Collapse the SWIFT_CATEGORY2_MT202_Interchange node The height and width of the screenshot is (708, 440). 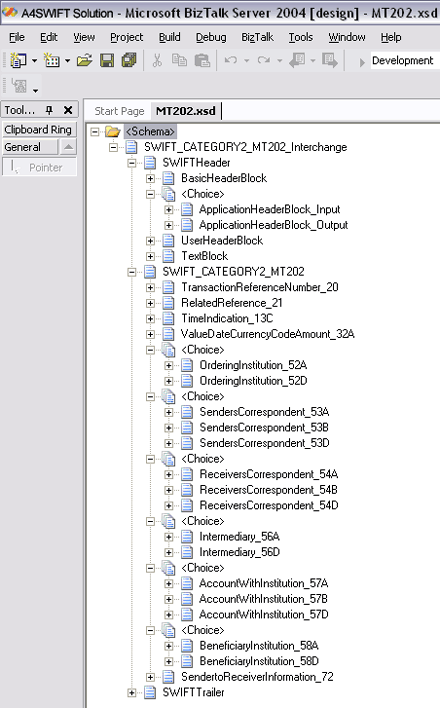pos(113,147)
